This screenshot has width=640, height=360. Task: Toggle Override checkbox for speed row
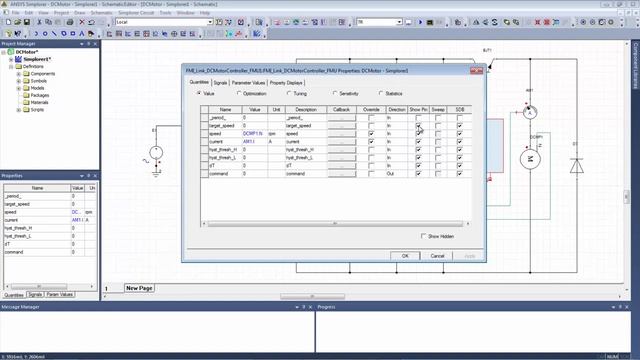[x=371, y=133]
